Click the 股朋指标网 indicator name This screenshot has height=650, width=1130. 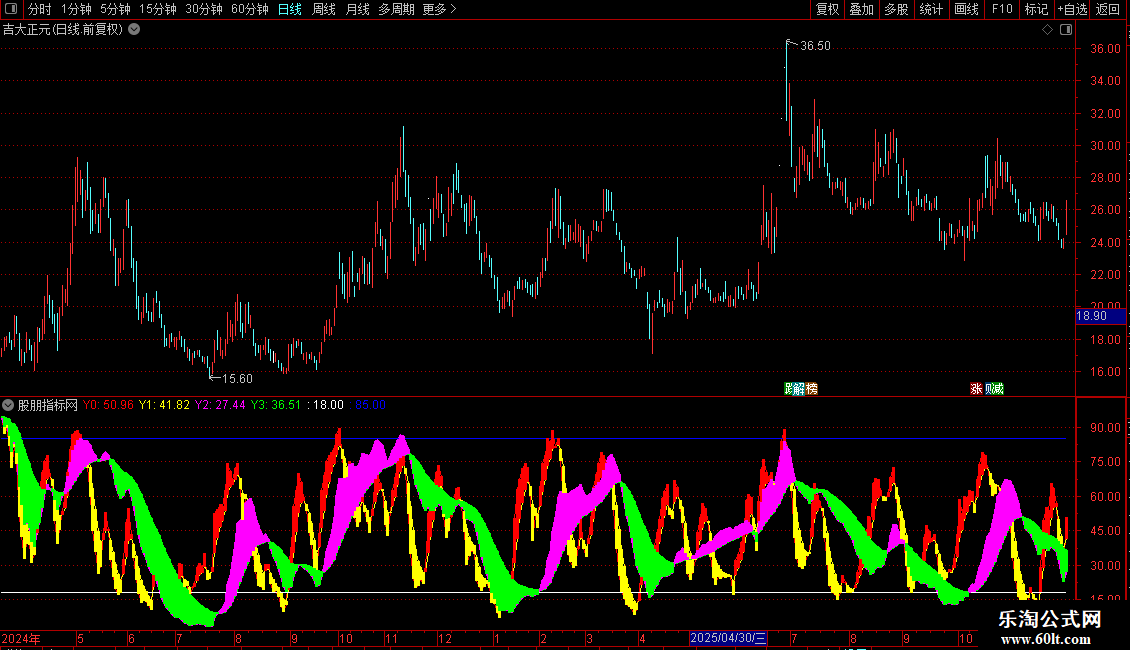tap(48, 405)
